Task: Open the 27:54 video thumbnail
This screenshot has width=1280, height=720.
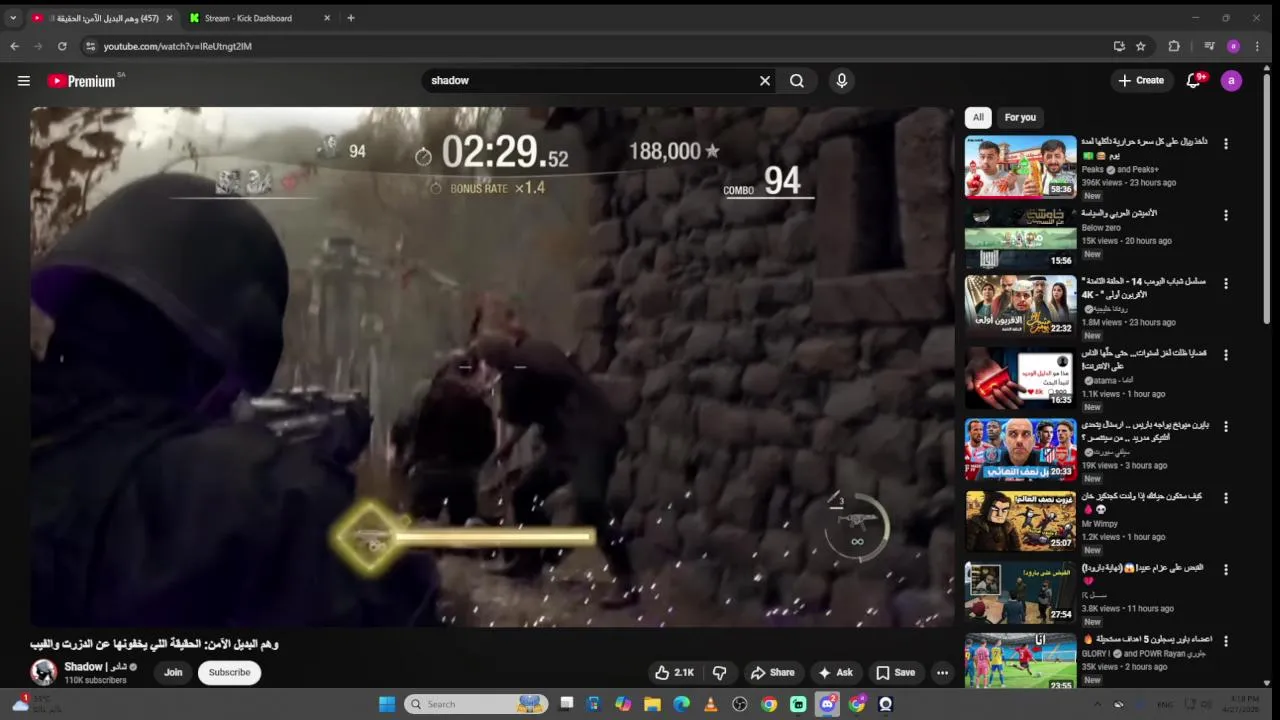Action: [1020, 593]
